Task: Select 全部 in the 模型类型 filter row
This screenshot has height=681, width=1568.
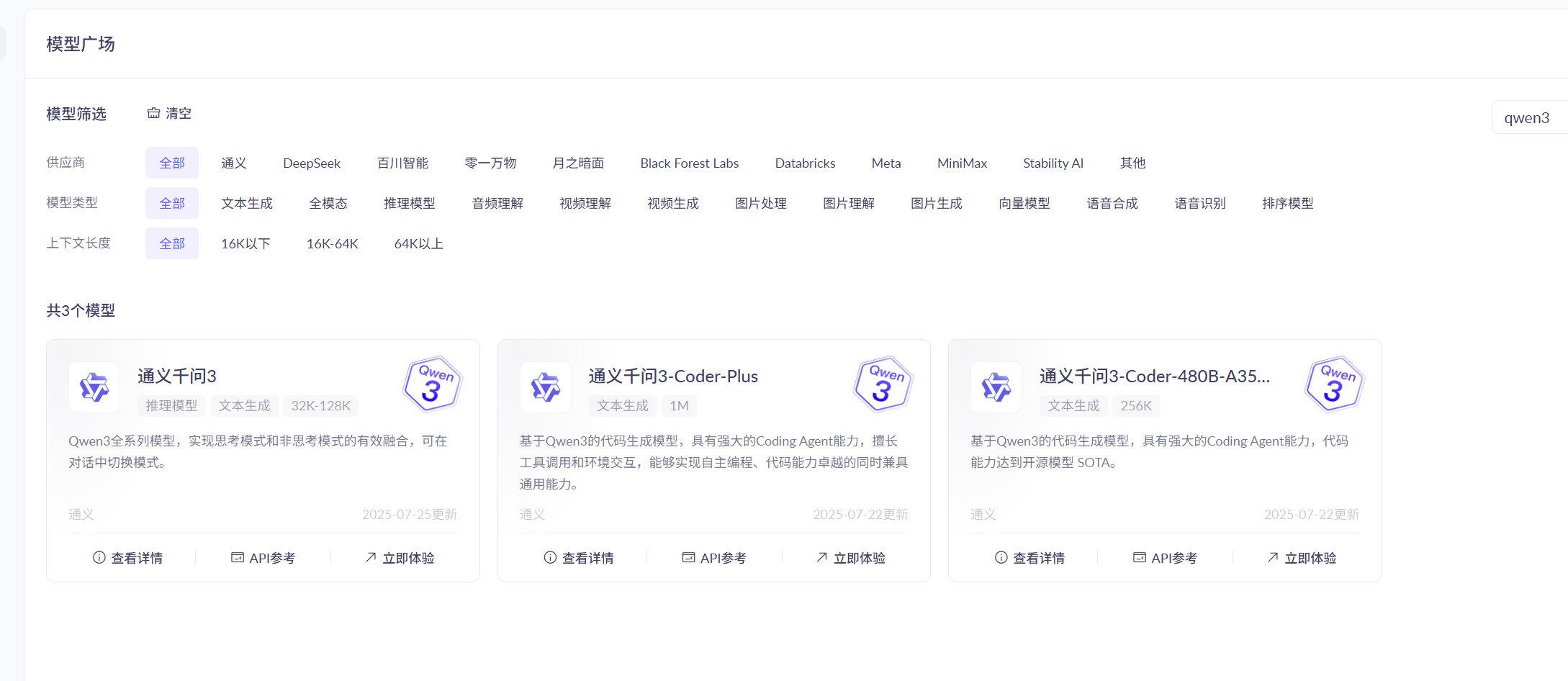Action: click(x=172, y=203)
